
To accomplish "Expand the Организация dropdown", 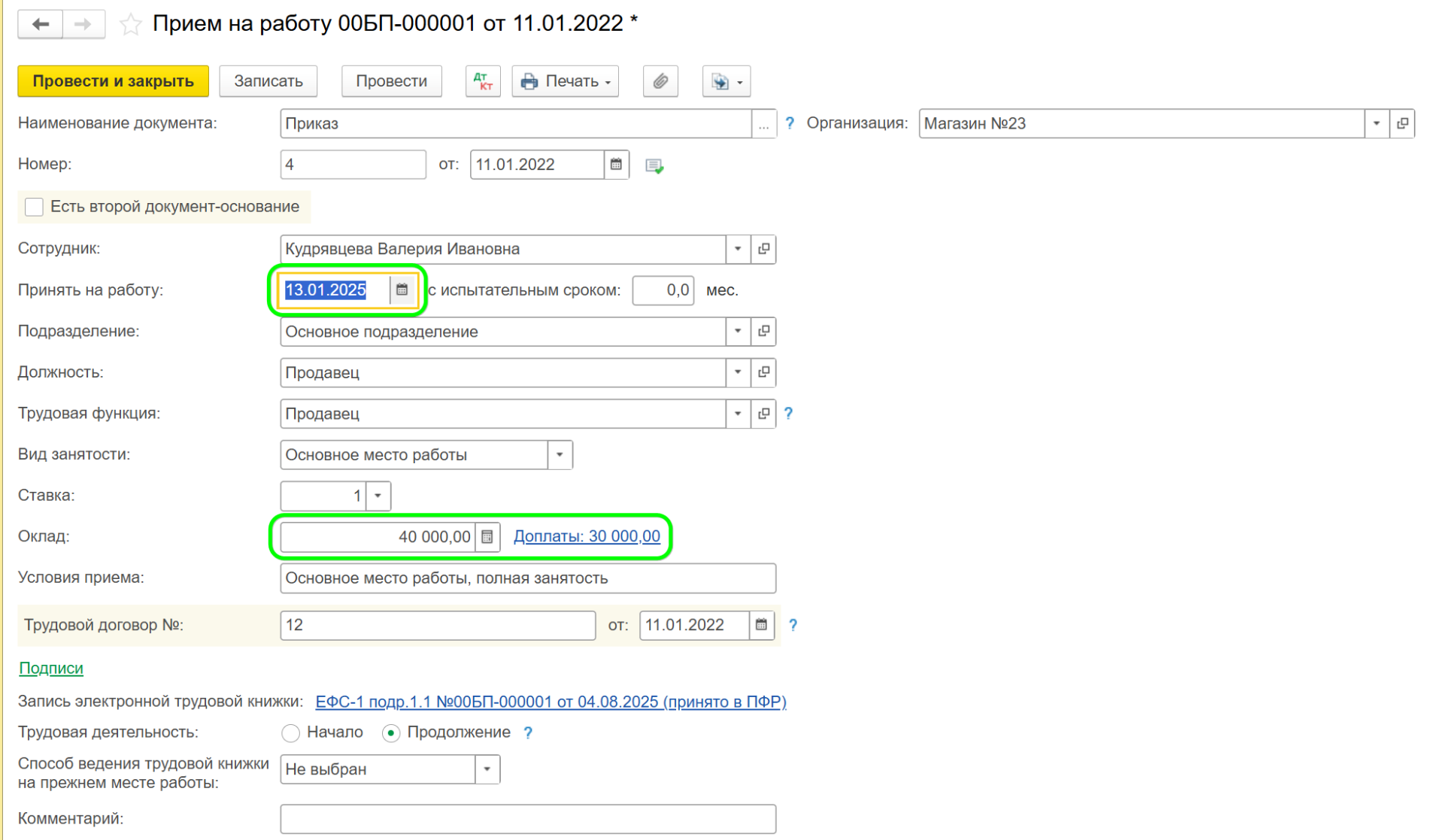I will 1376,123.
